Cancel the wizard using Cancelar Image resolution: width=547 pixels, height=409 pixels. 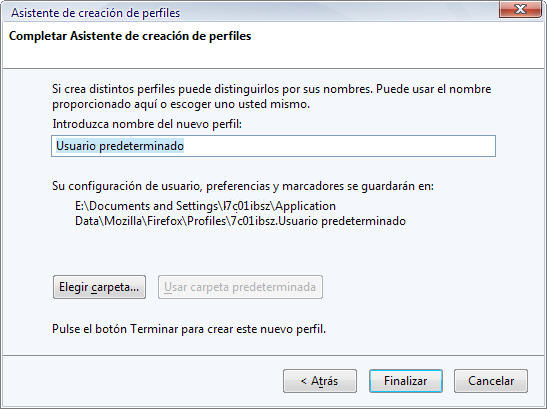[491, 381]
